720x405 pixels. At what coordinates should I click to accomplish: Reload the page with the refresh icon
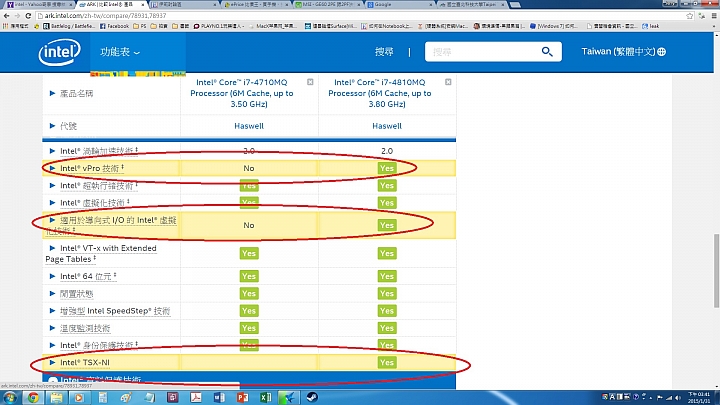[x=28, y=16]
